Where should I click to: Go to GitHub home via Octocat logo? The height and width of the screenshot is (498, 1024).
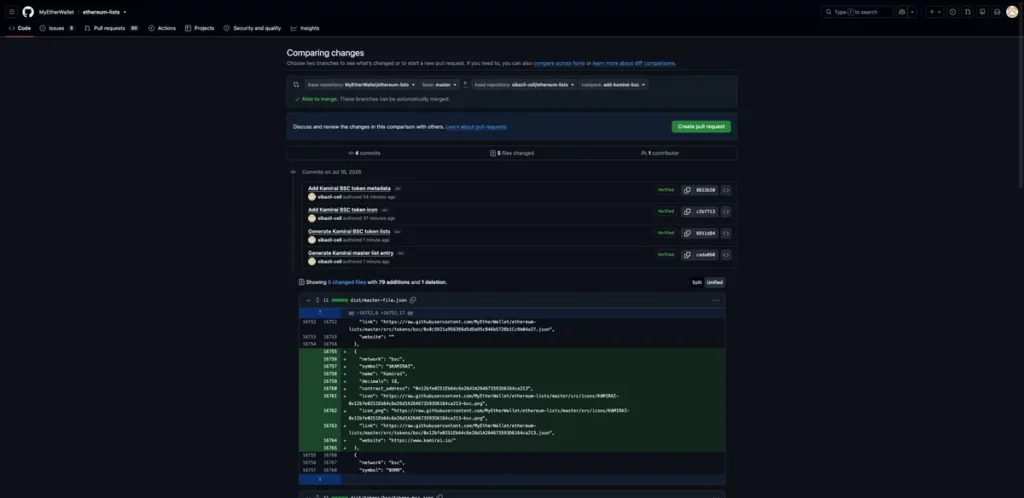coord(28,12)
